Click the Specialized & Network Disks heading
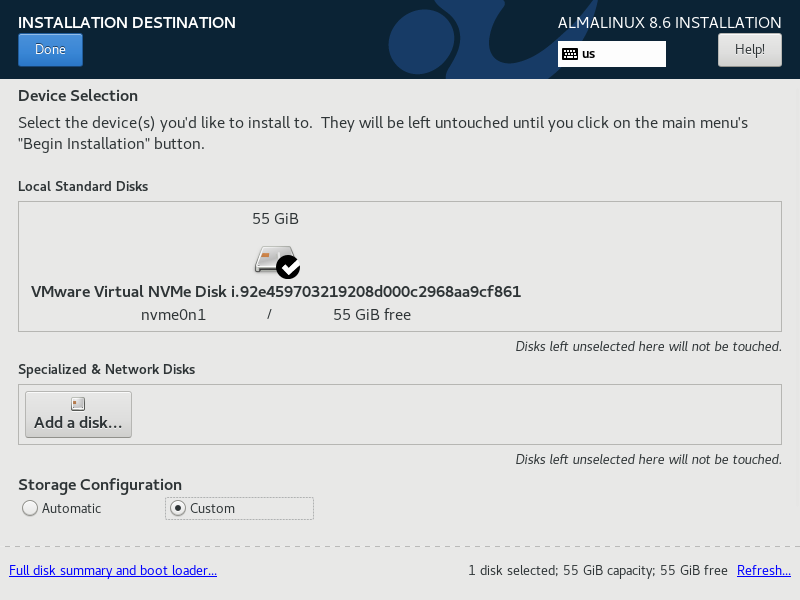Viewport: 800px width, 600px height. point(107,369)
